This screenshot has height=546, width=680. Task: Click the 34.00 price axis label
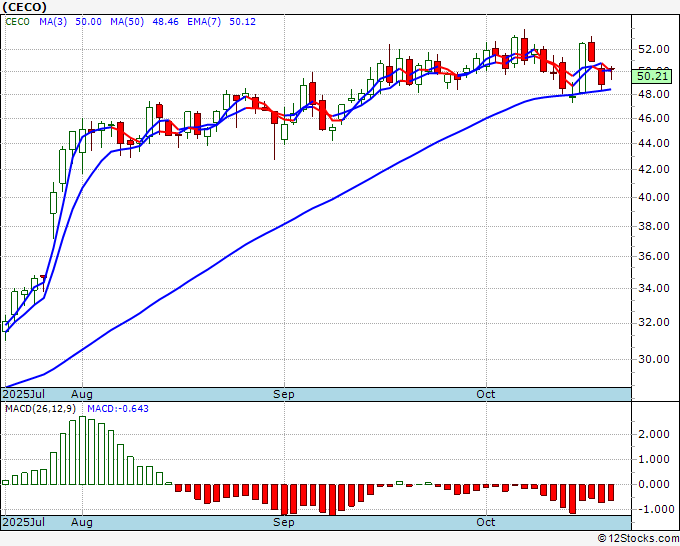coord(654,288)
